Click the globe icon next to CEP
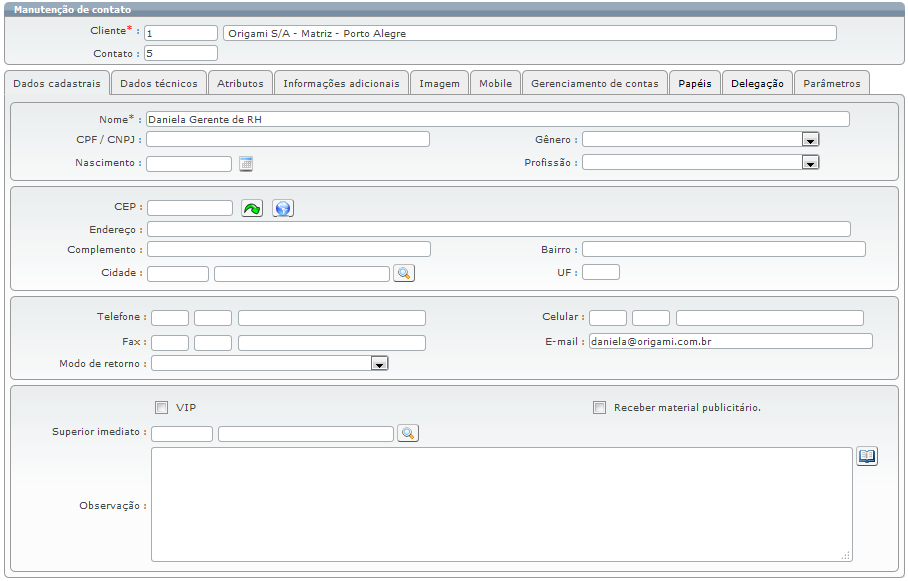This screenshot has width=908, height=581. tap(283, 208)
